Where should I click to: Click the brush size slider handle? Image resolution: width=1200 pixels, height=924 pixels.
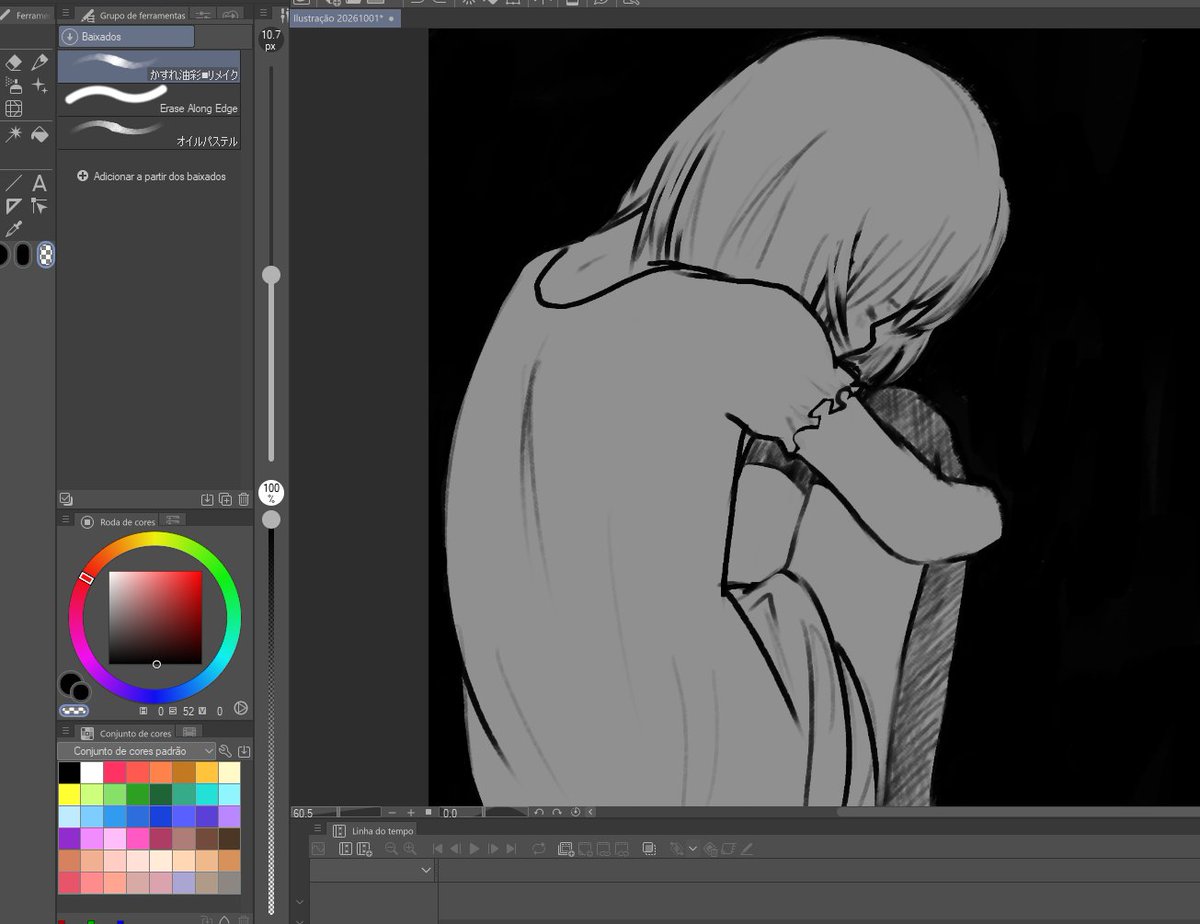(x=271, y=275)
